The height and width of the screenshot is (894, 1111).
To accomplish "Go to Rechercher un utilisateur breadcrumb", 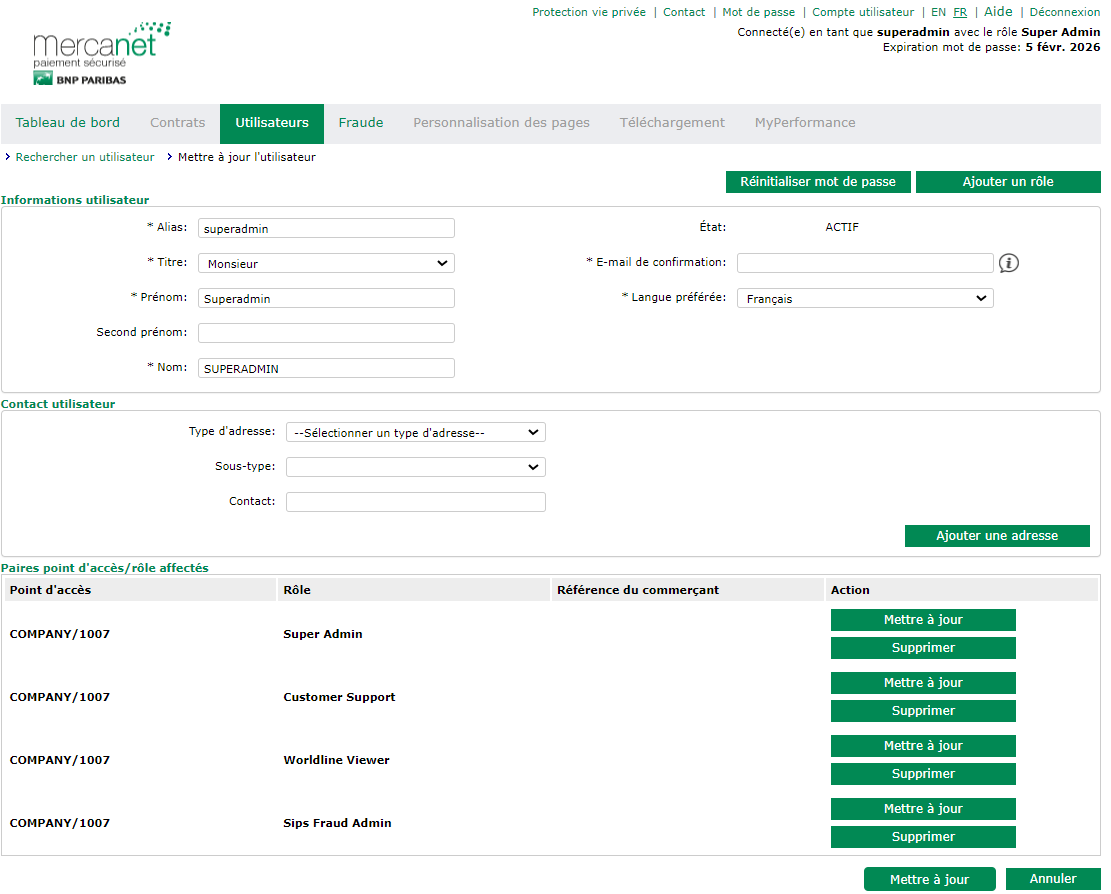I will (x=85, y=157).
